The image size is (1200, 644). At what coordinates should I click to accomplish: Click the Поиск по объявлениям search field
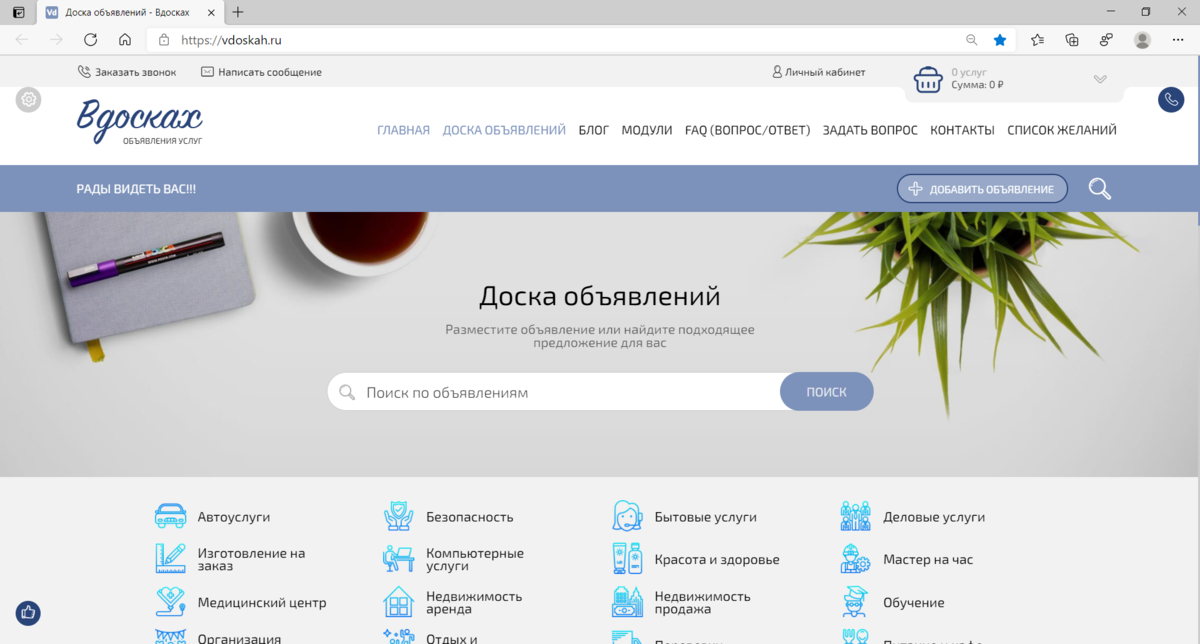point(554,392)
